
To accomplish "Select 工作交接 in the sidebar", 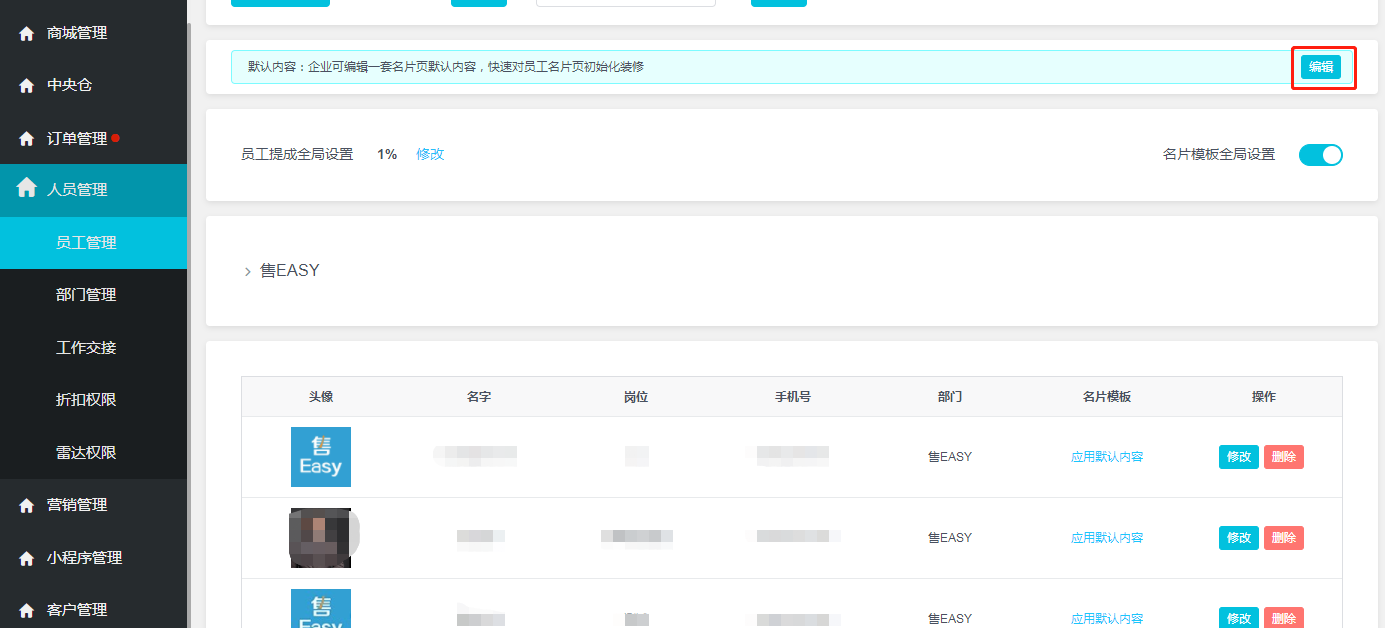I will (x=86, y=348).
